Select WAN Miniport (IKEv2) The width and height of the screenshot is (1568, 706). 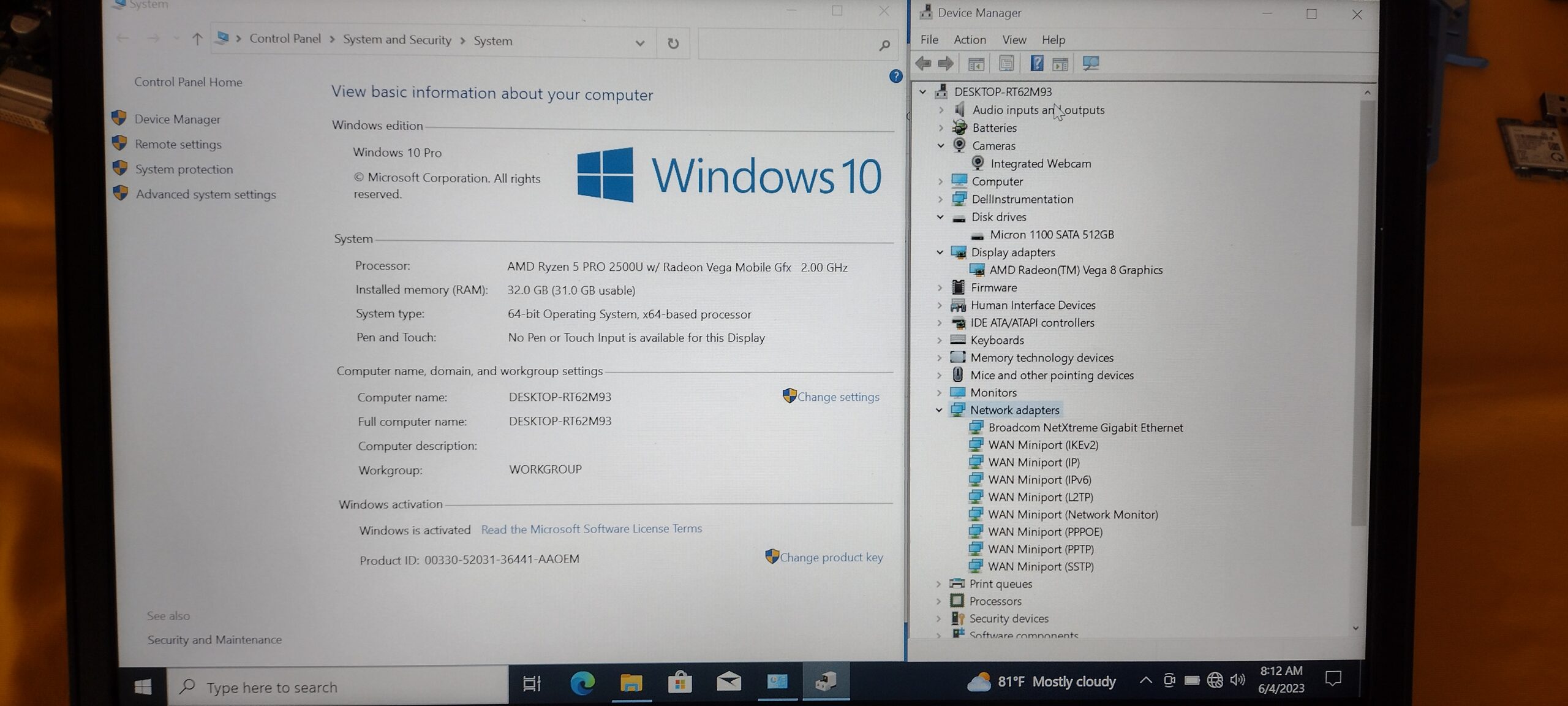(x=1043, y=445)
